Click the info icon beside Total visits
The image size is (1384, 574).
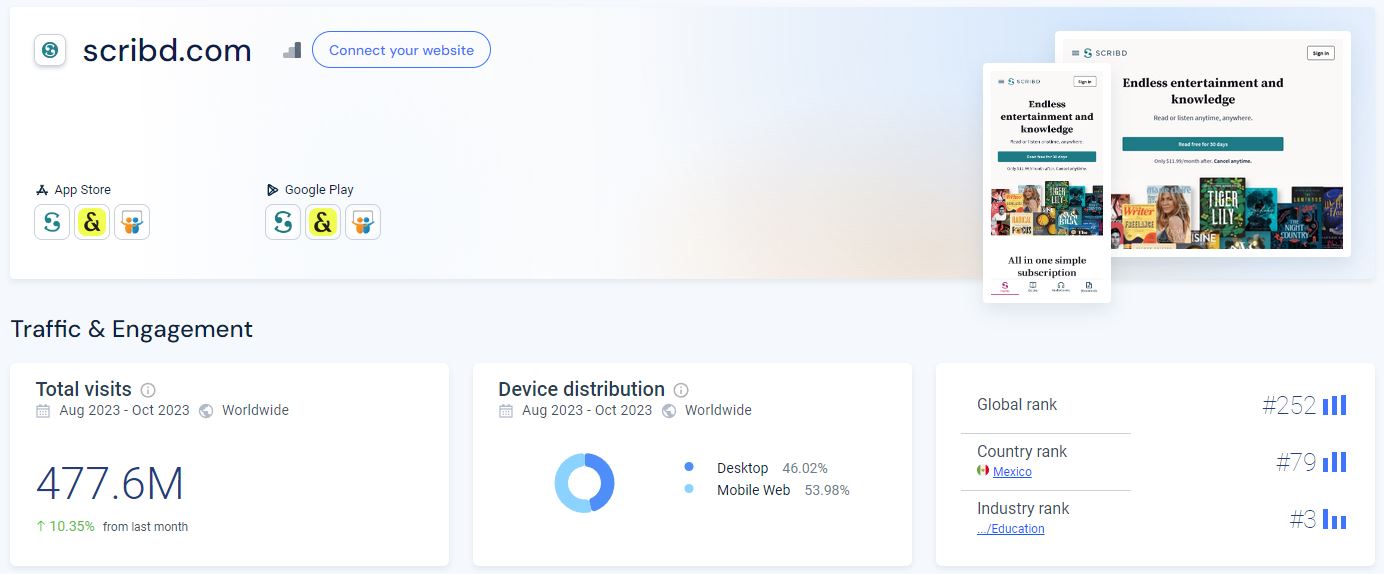tap(148, 390)
